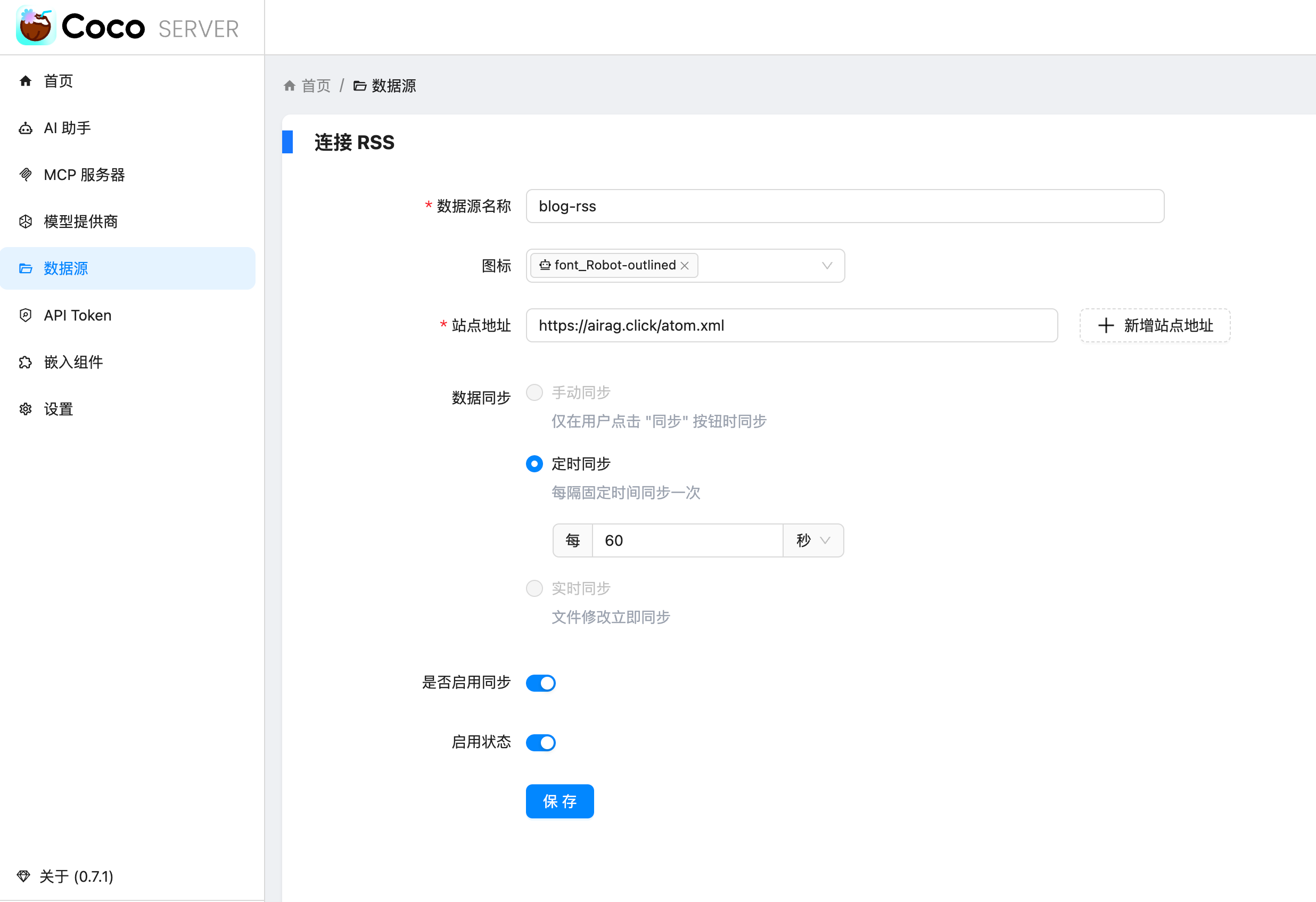Click the 保存 button
Viewport: 1316px width, 902px height.
(560, 801)
